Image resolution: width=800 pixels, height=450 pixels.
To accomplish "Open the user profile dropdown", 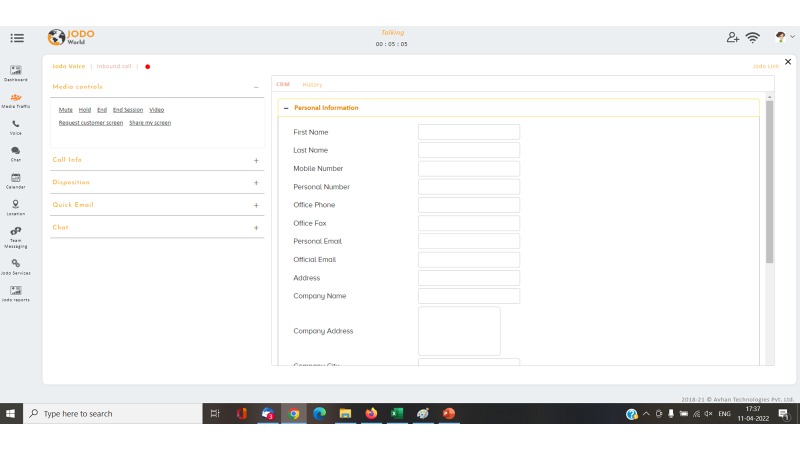I will pyautogui.click(x=785, y=38).
